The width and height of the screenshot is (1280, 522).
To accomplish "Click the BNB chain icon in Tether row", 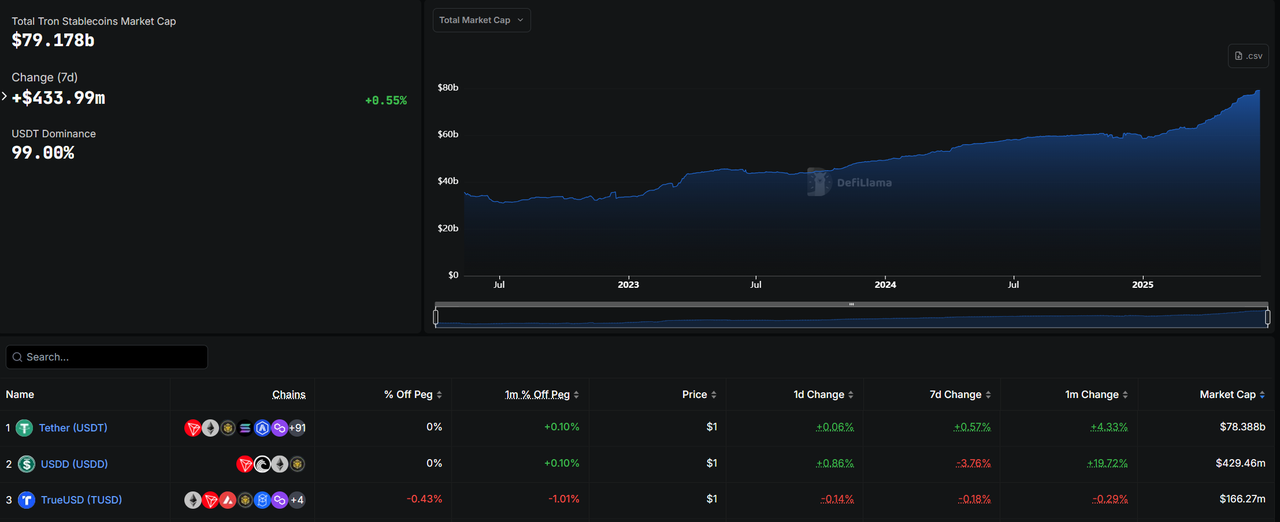I will point(228,428).
